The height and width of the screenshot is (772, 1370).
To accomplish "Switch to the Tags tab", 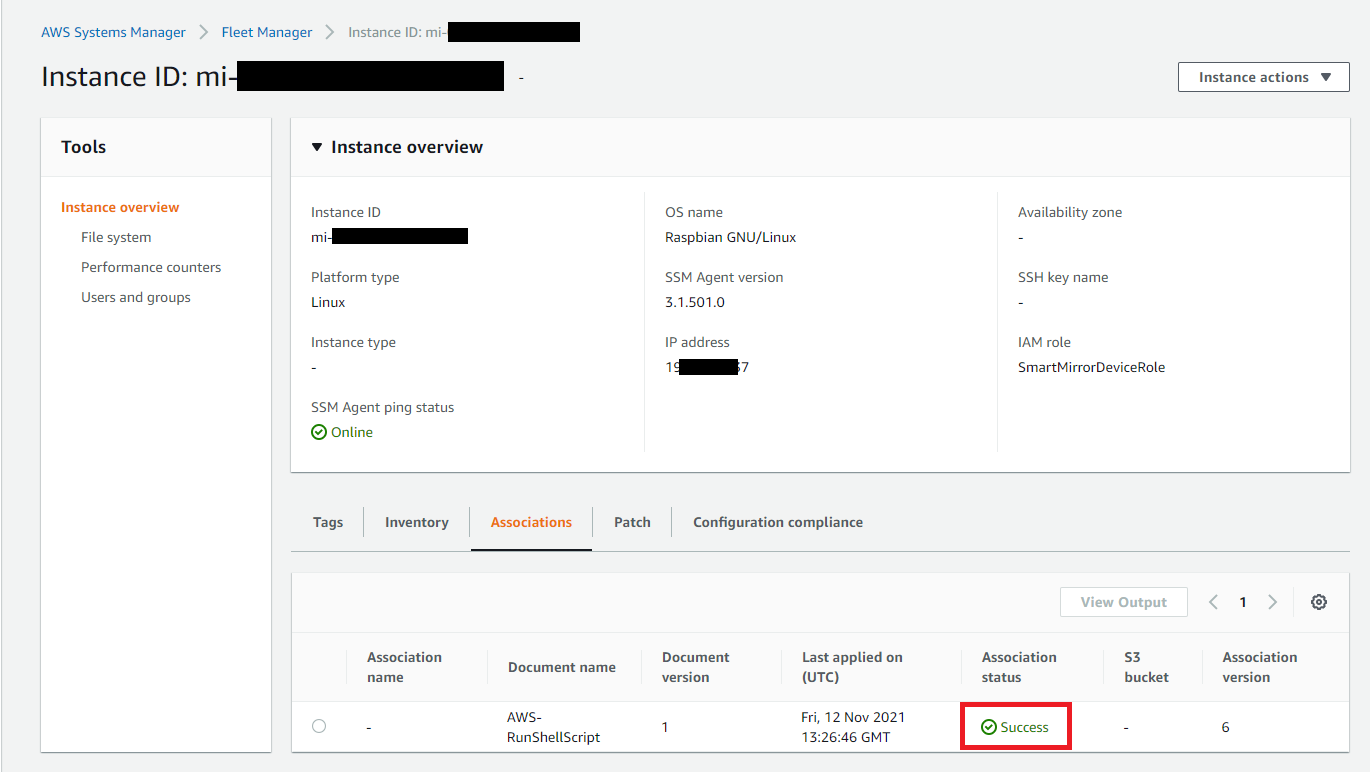I will 328,522.
